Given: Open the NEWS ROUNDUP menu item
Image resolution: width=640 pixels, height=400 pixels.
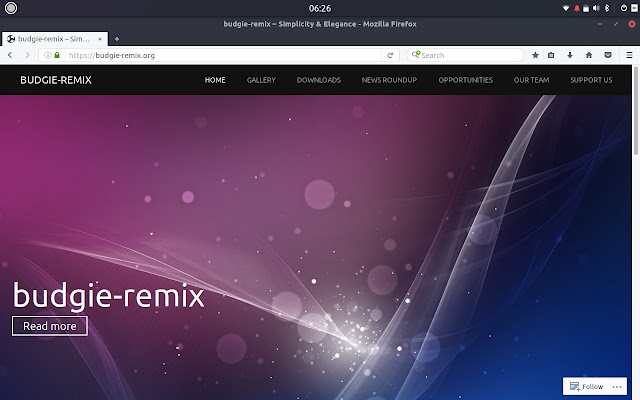Looking at the screenshot, I should 389,80.
